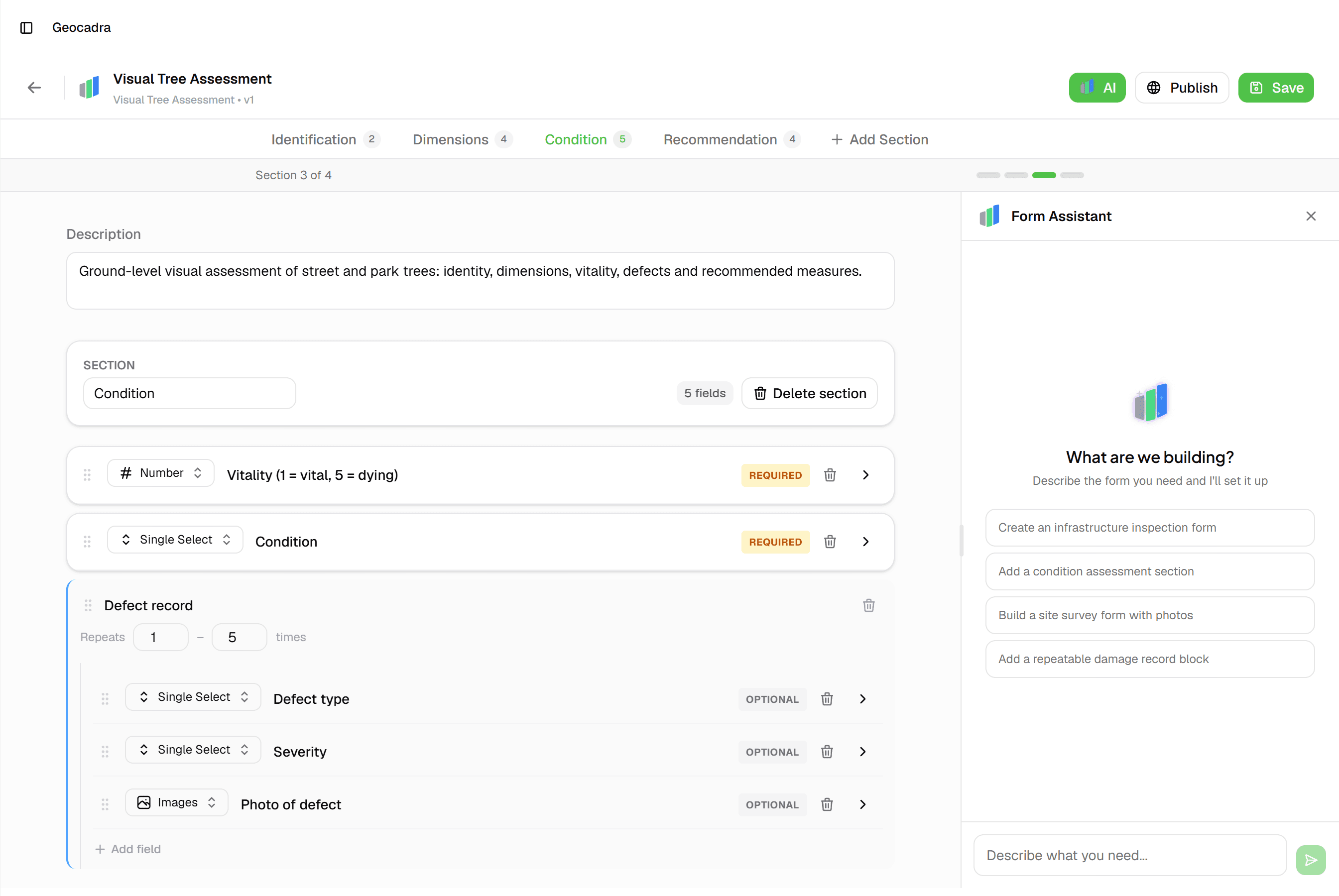Click the Vitality field label text
The image size is (1339, 896).
click(x=312, y=475)
